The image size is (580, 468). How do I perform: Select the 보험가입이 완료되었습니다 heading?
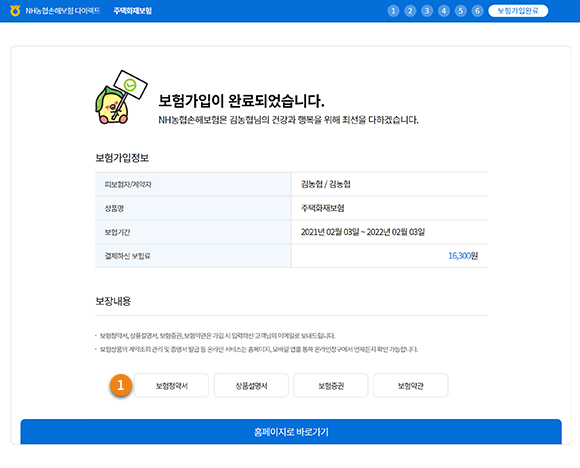click(241, 101)
